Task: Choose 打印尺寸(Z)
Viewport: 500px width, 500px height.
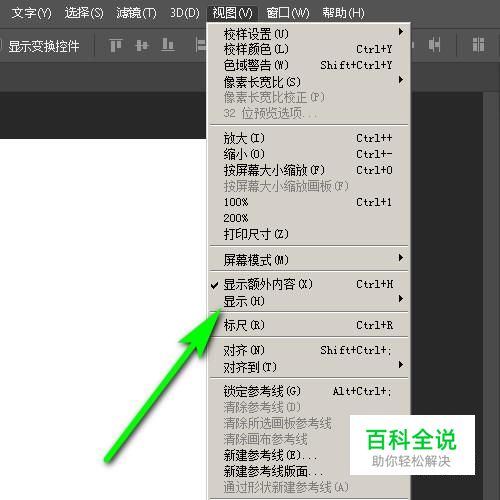Action: click(309, 234)
